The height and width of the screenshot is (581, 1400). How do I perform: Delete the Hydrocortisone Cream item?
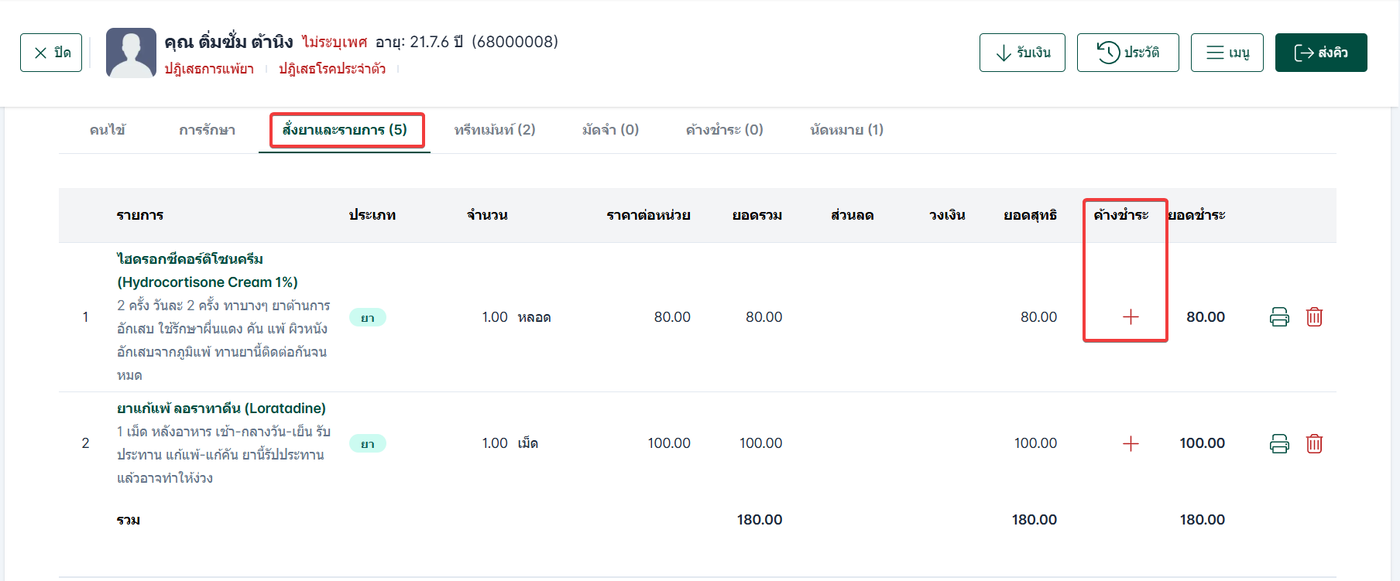point(1314,317)
